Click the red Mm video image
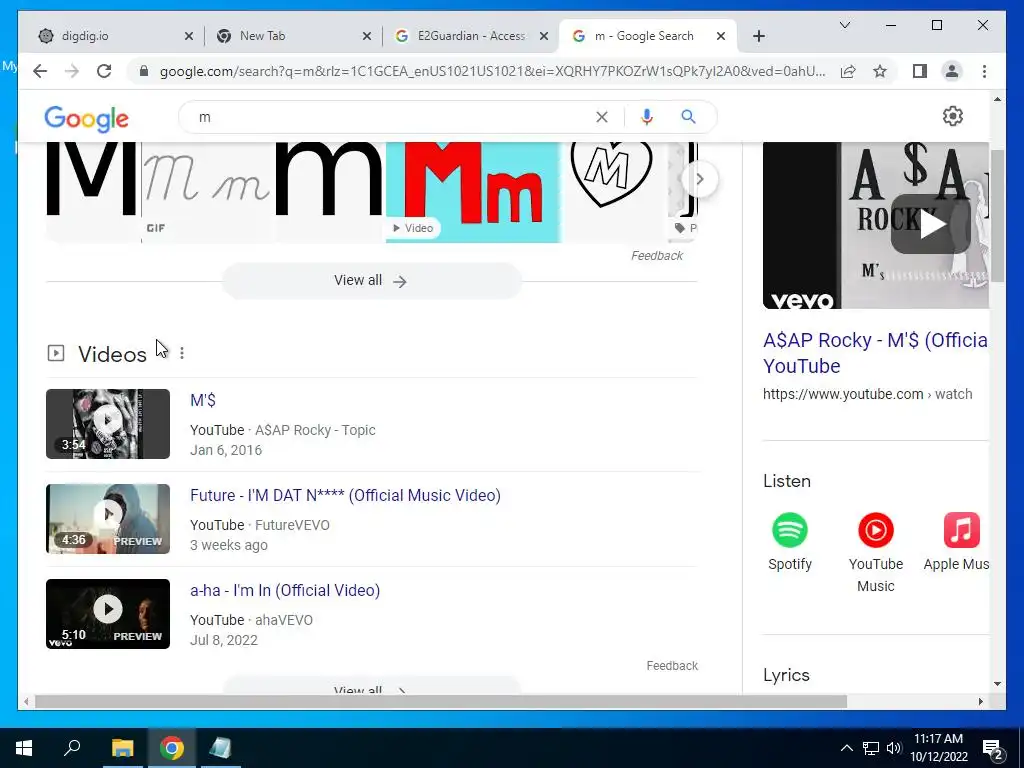Viewport: 1024px width, 768px height. coord(473,192)
